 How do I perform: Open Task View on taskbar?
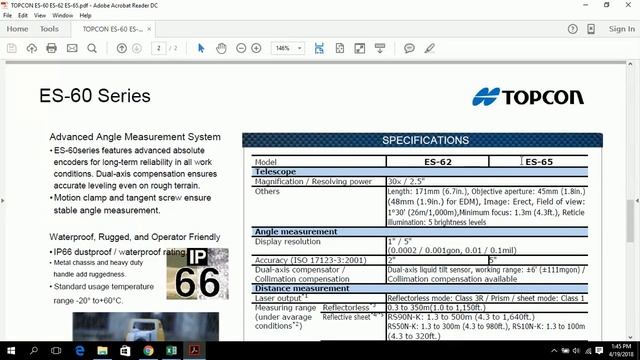[x=56, y=351]
